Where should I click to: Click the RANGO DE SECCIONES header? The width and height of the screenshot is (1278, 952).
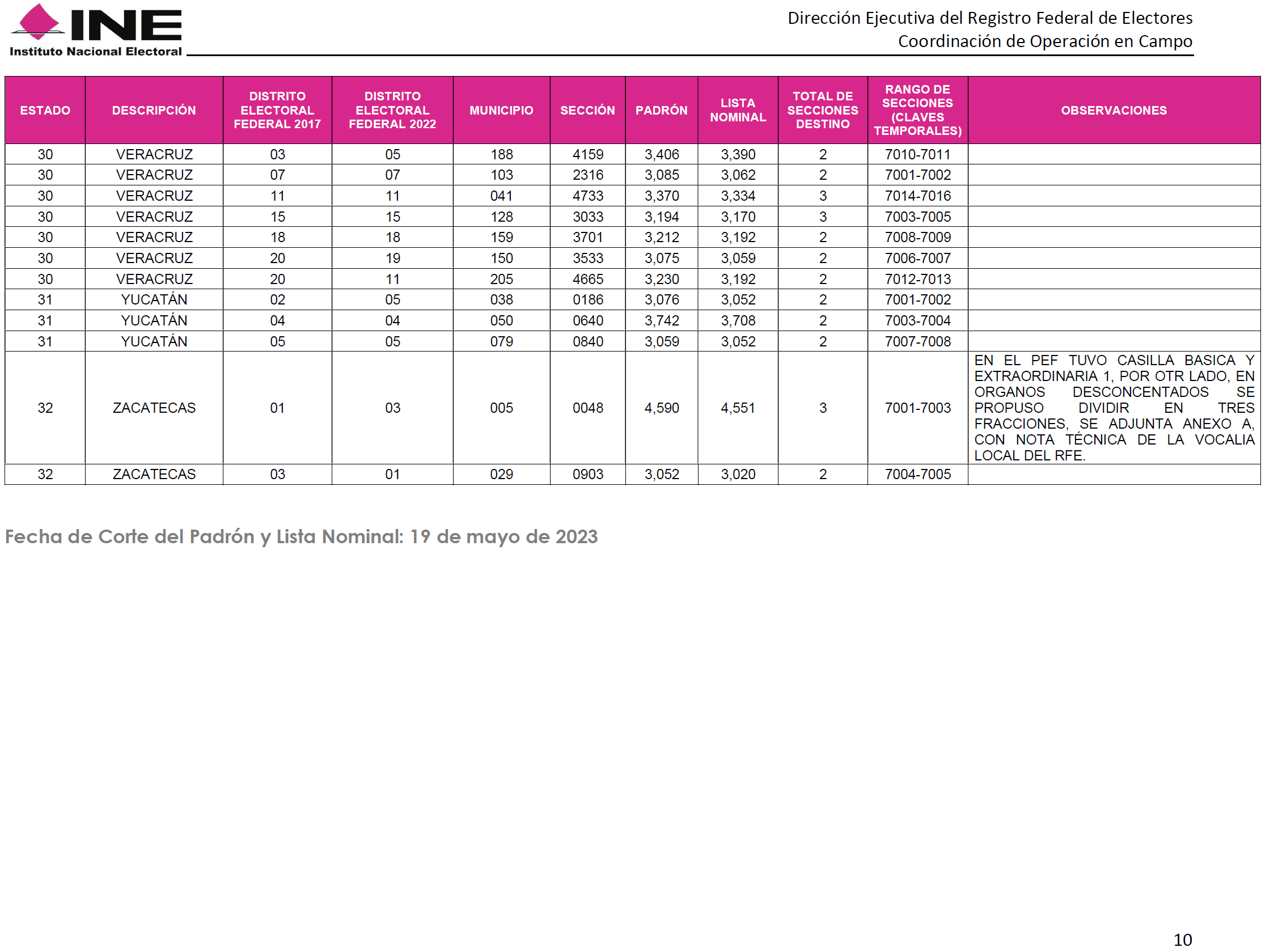(917, 110)
